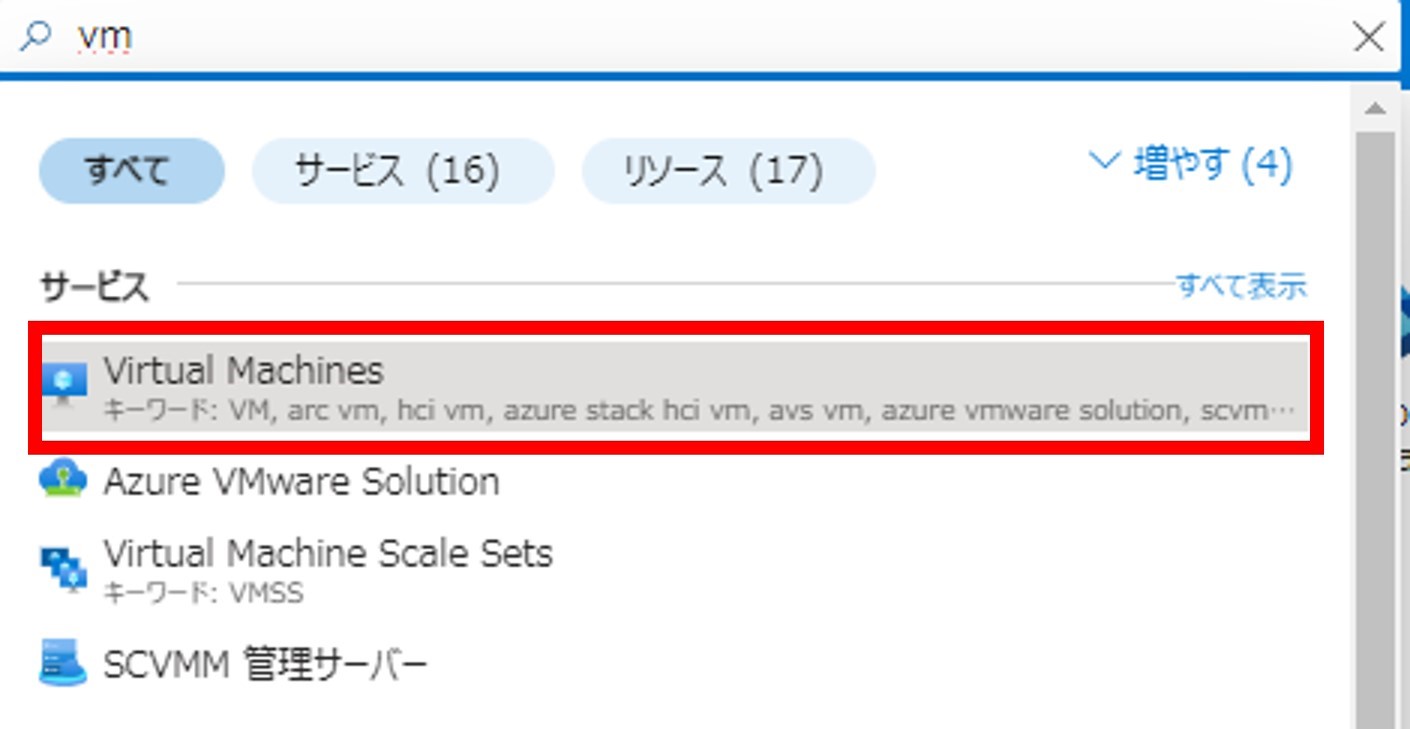Clear the search box with X

click(x=1368, y=37)
